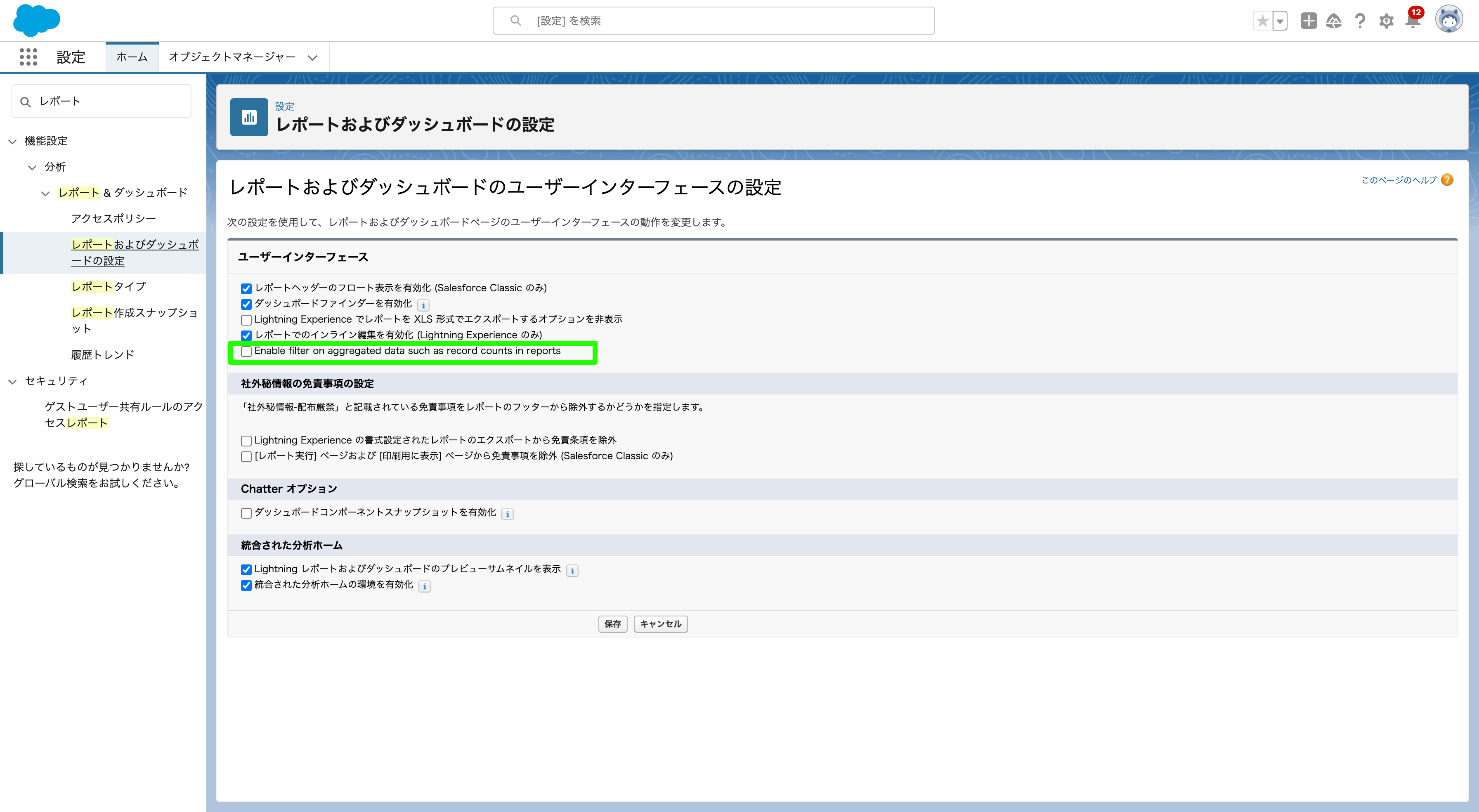Click the favorites star icon
This screenshot has width=1479, height=812.
pyautogui.click(x=1262, y=21)
